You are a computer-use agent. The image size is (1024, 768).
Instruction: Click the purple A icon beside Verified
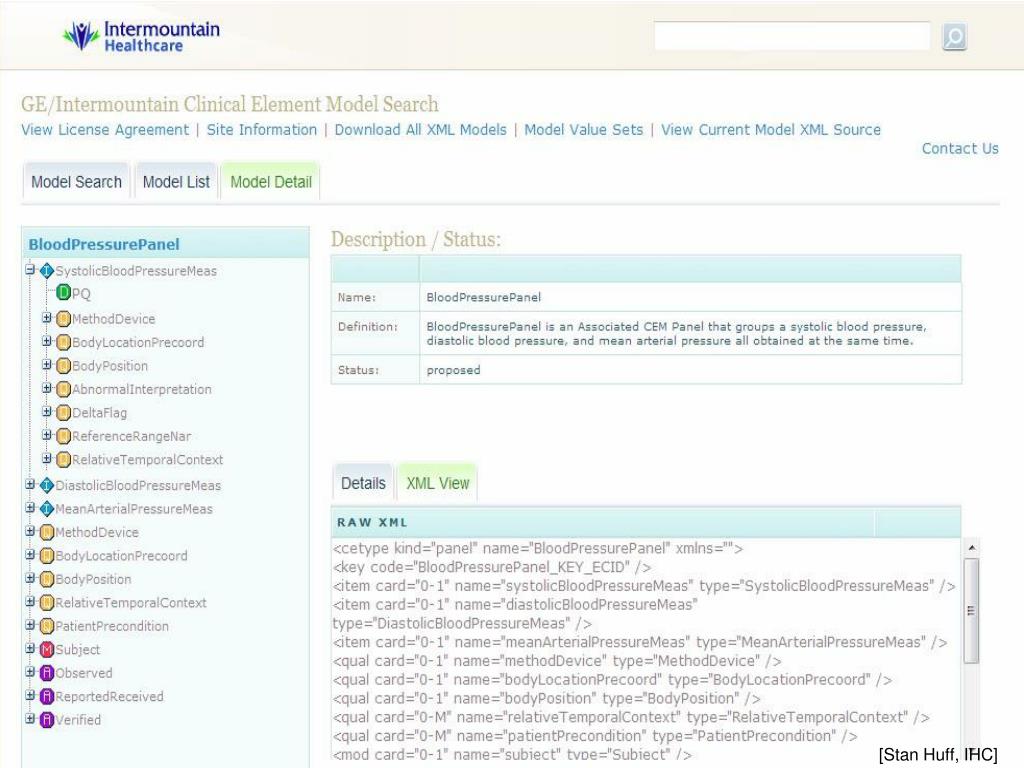click(46, 720)
